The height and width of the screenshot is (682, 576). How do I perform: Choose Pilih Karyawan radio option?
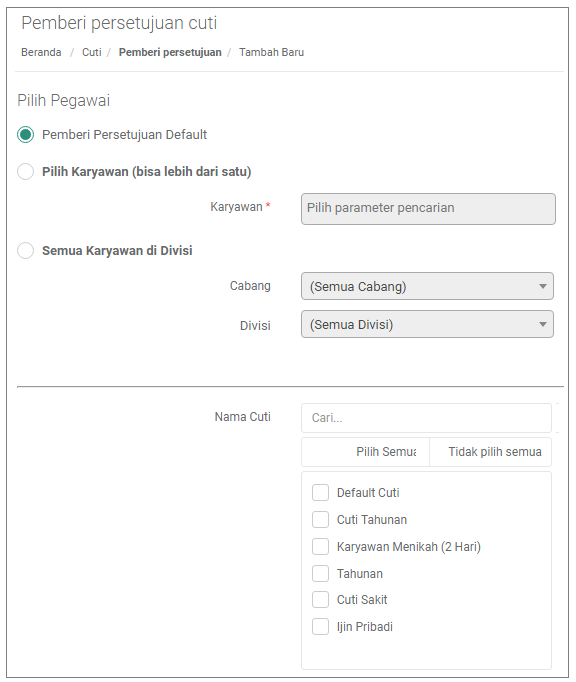[25, 171]
